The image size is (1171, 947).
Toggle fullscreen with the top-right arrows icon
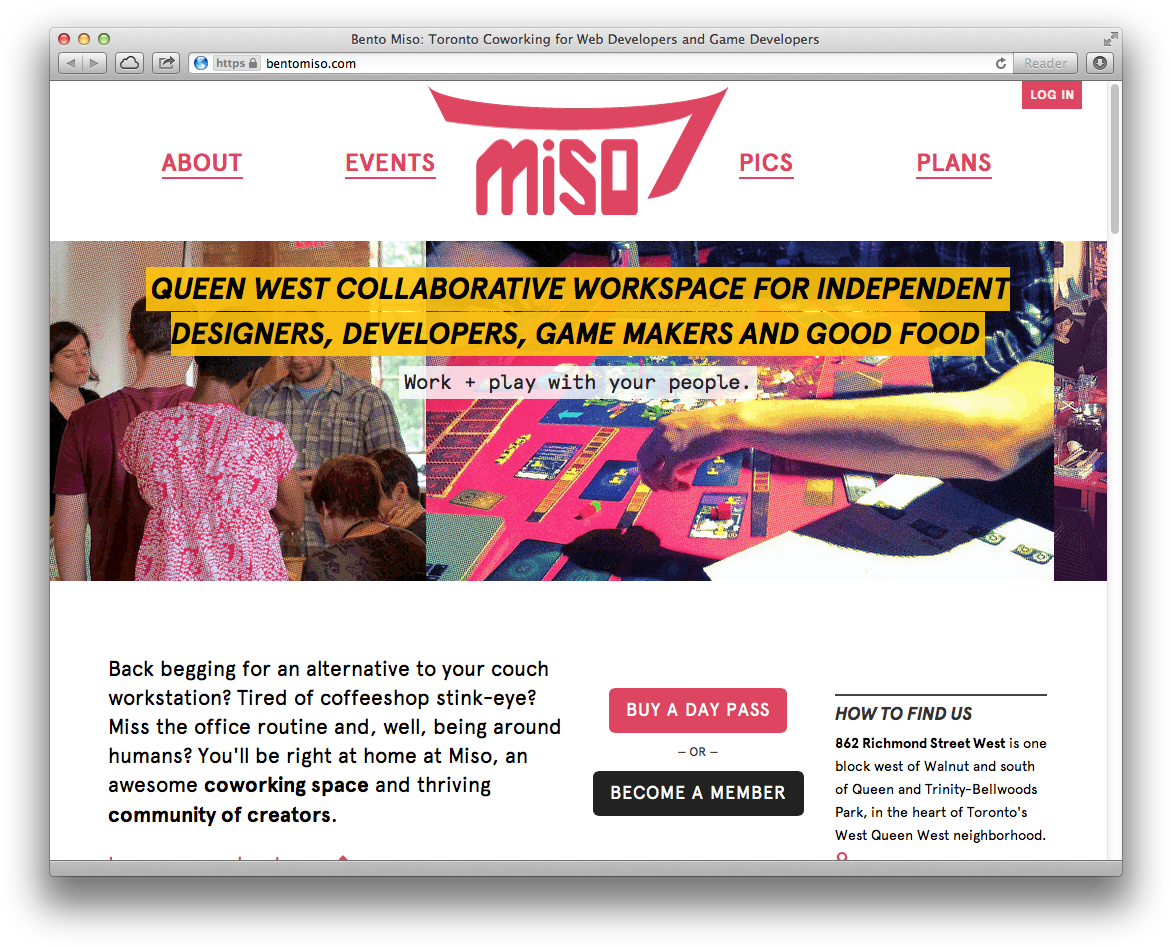[1111, 39]
